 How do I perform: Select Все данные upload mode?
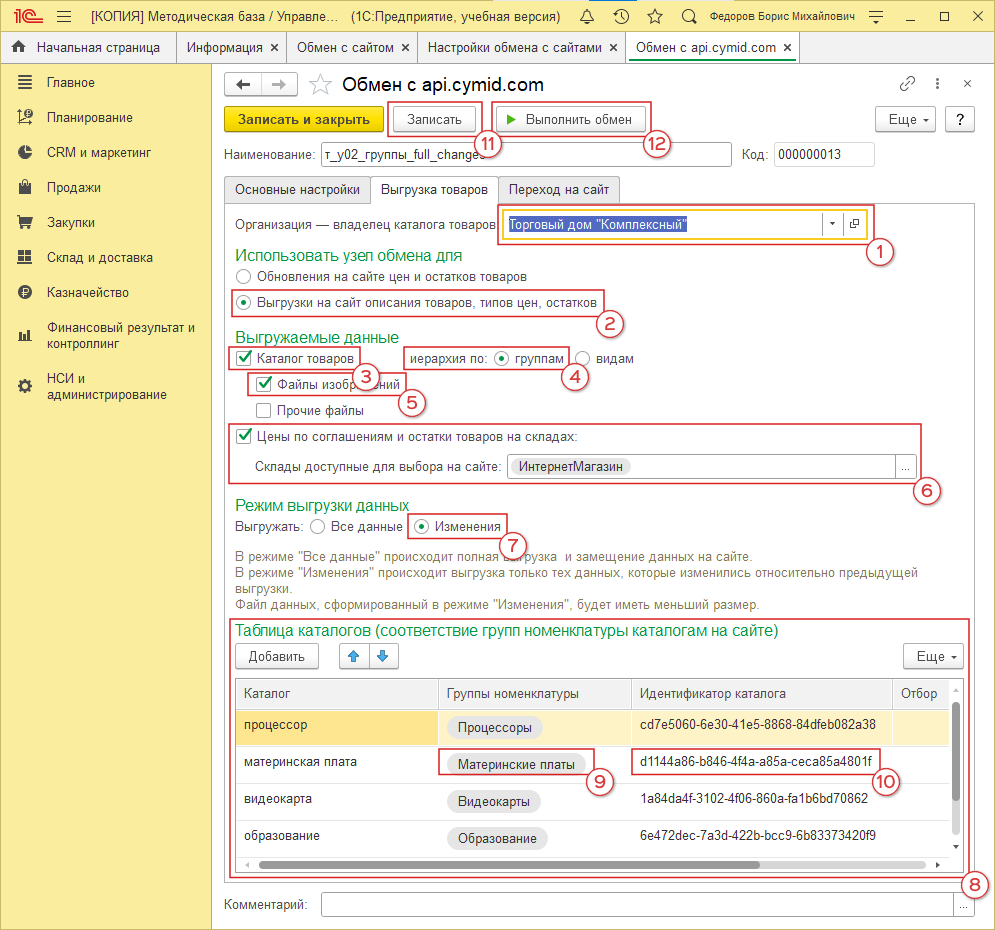[x=318, y=526]
